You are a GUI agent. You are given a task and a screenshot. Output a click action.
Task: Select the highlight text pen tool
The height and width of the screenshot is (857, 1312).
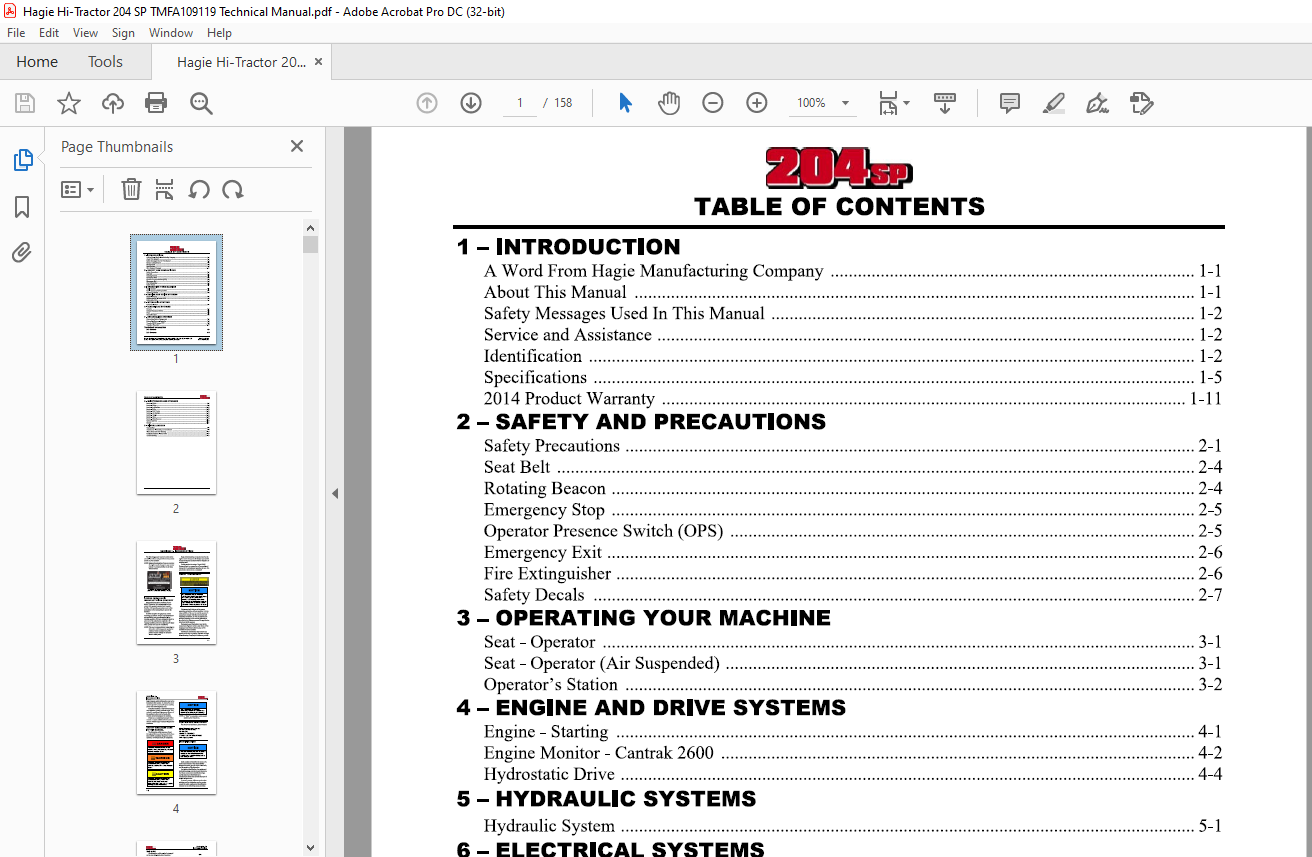1053,103
